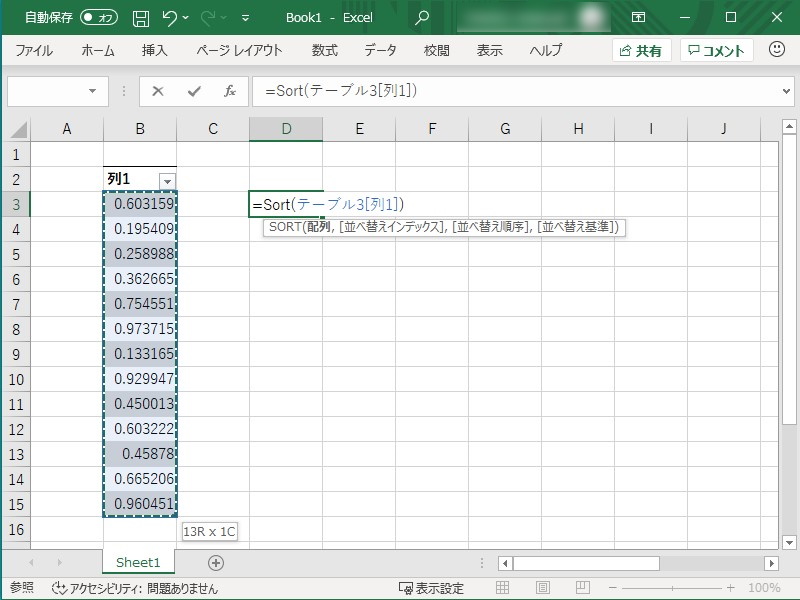This screenshot has width=800, height=600.
Task: Click the feedback smiley face icon
Action: pos(777,49)
